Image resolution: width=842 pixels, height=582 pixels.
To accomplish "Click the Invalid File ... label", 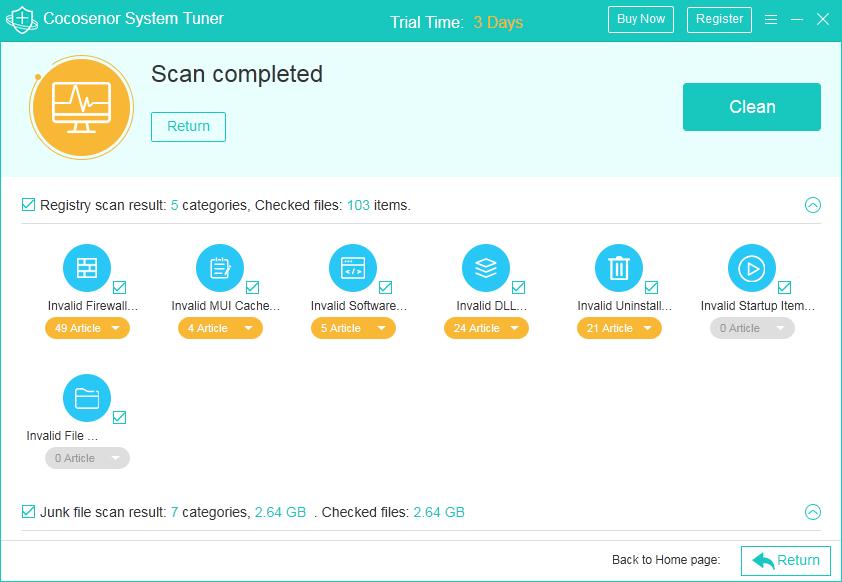I will 62,435.
